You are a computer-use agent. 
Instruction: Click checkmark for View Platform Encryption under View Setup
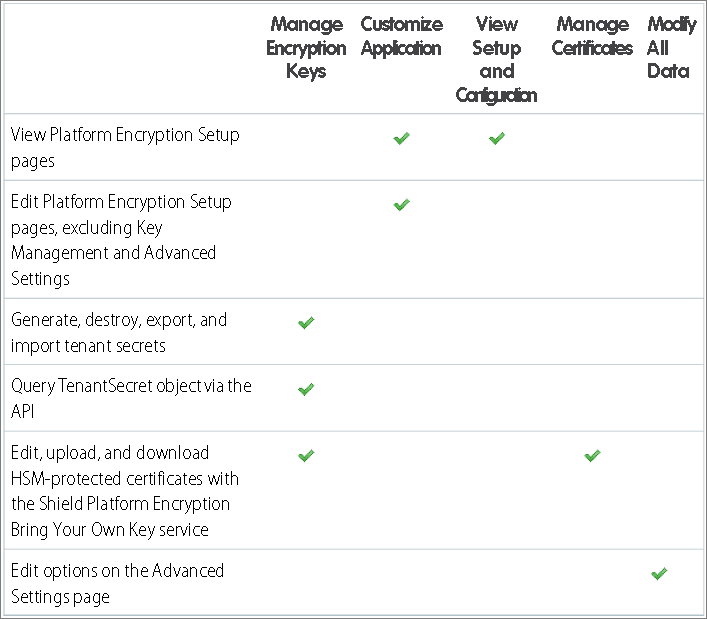pyautogui.click(x=496, y=139)
